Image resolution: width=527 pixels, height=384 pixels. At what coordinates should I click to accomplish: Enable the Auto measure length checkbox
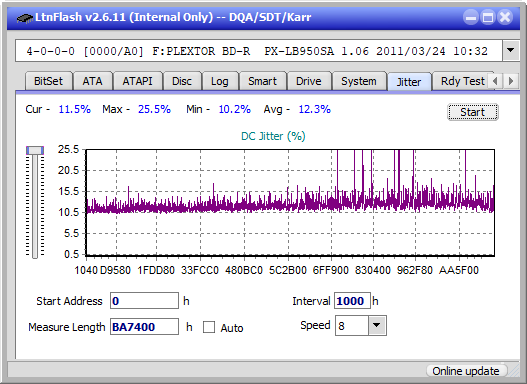(209, 327)
